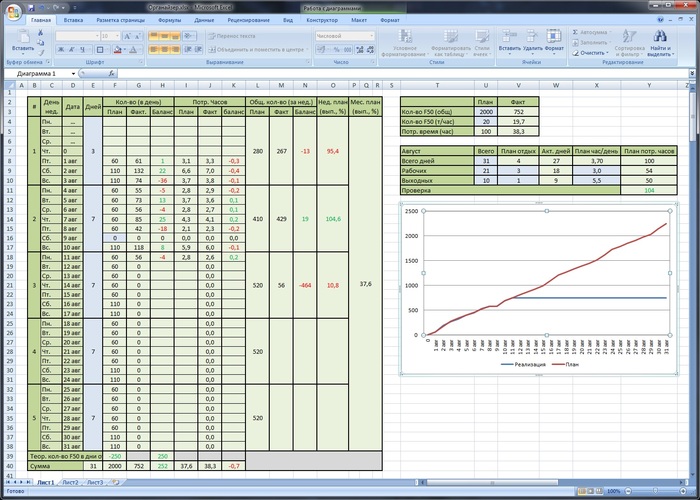The height and width of the screenshot is (500, 700).
Task: Click the Вставить paste clipboard icon
Action: click(x=23, y=37)
